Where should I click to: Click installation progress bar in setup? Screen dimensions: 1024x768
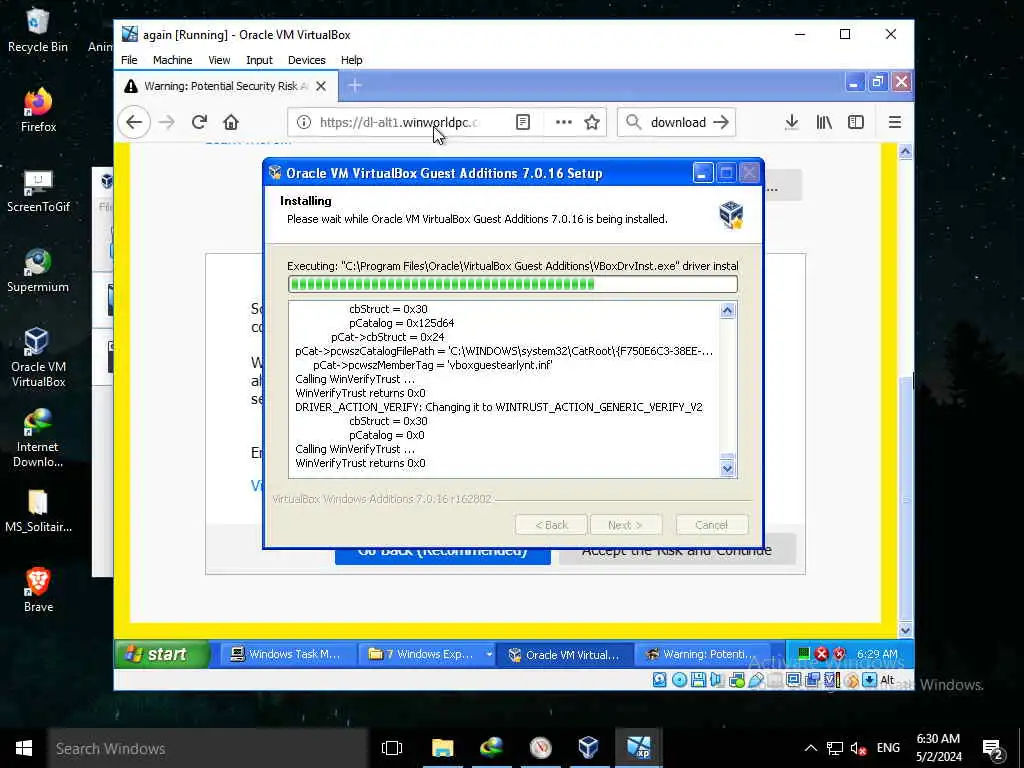click(x=513, y=284)
